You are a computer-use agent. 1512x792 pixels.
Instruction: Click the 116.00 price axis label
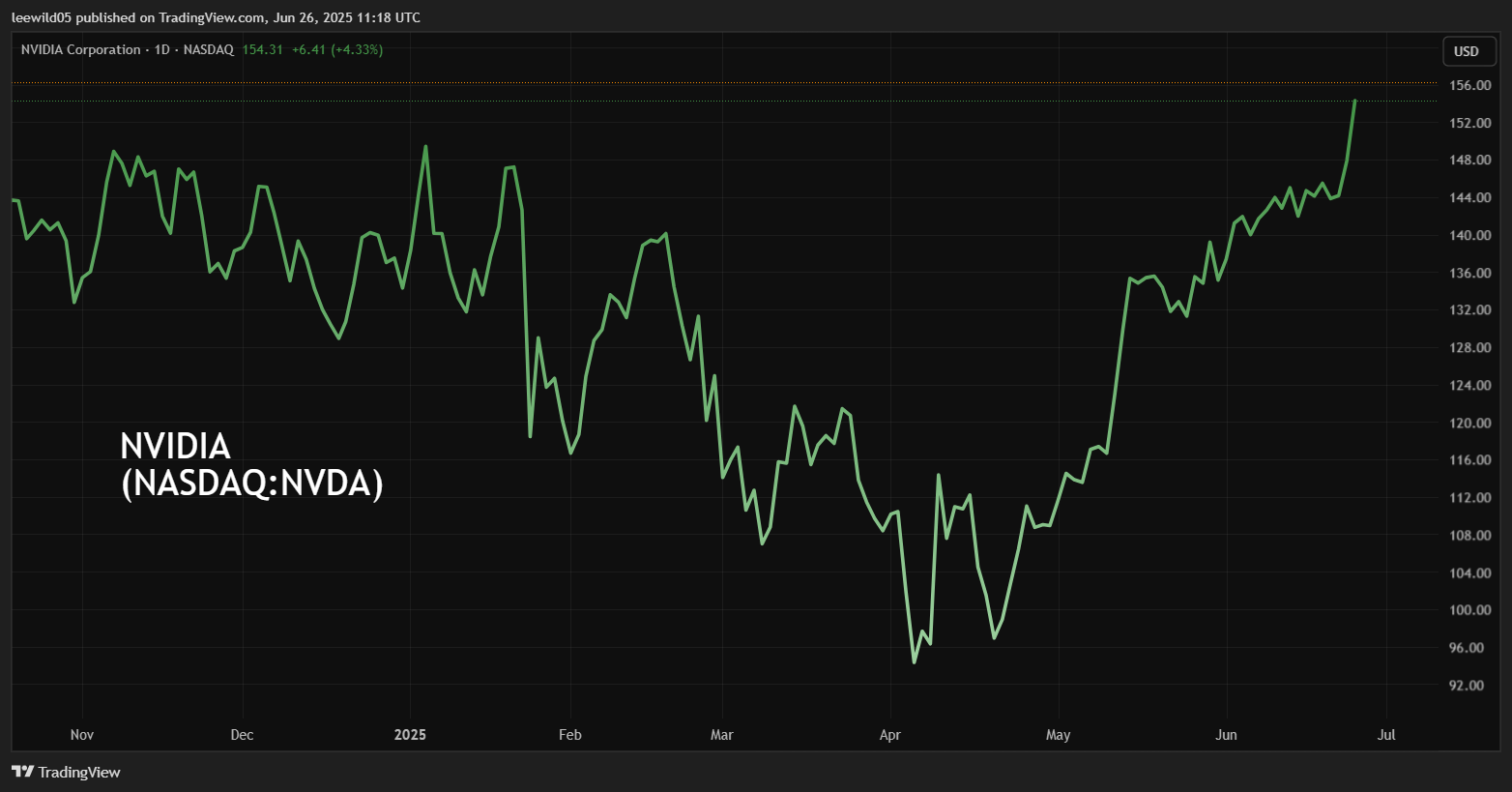(x=1469, y=459)
